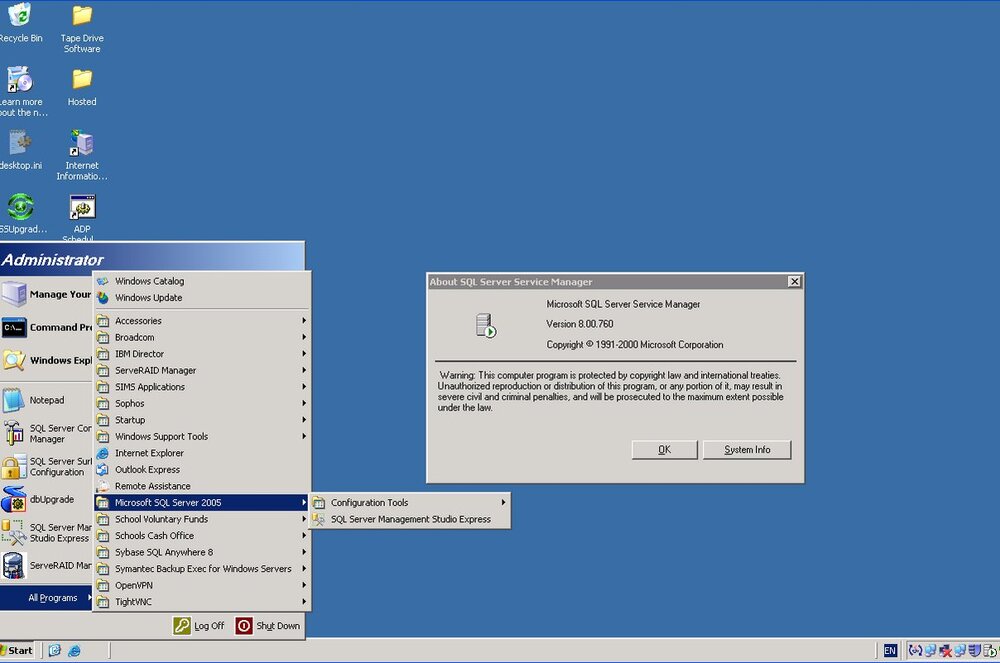Click the Copyright 1991-2000 Microsoft Corporation text
Screen dimensions: 1000x663
point(635,345)
